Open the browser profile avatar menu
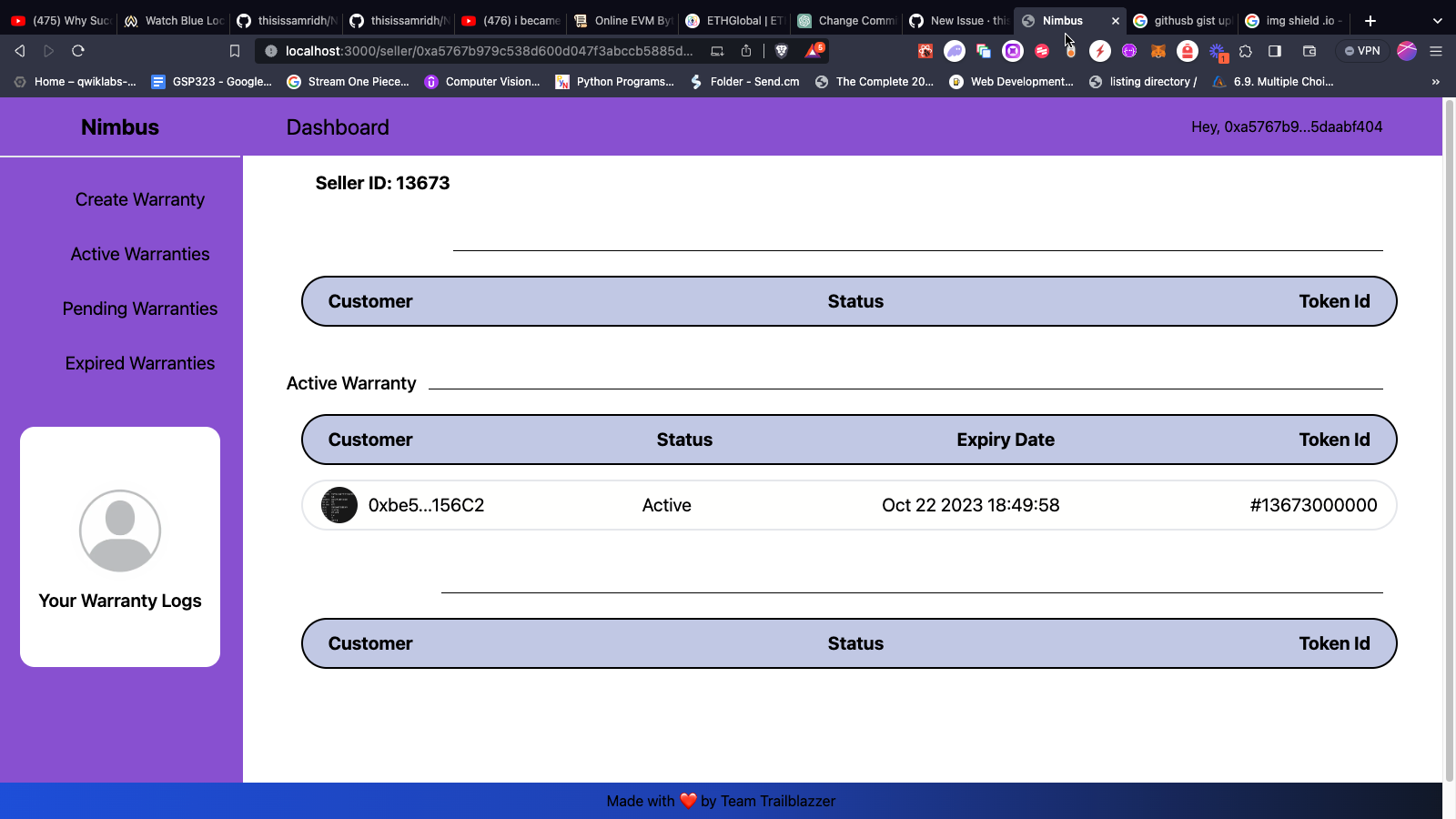 tap(1406, 51)
